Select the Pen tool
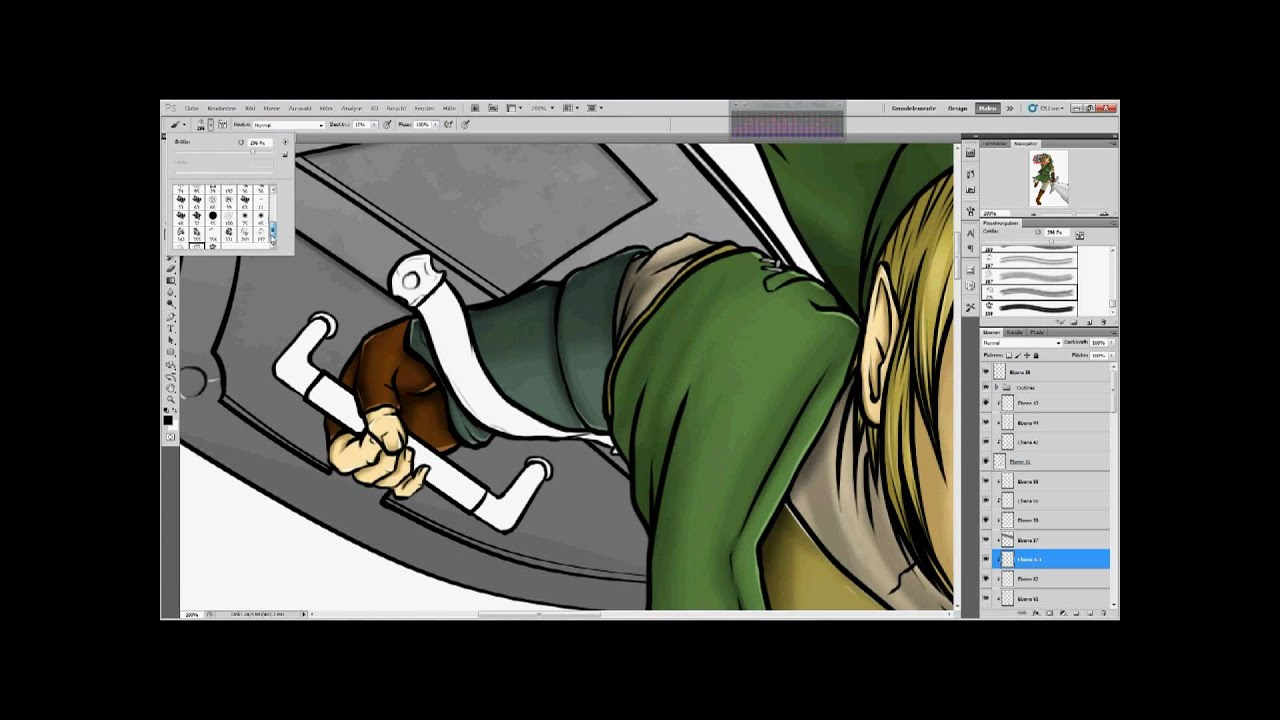The height and width of the screenshot is (720, 1280). point(171,317)
